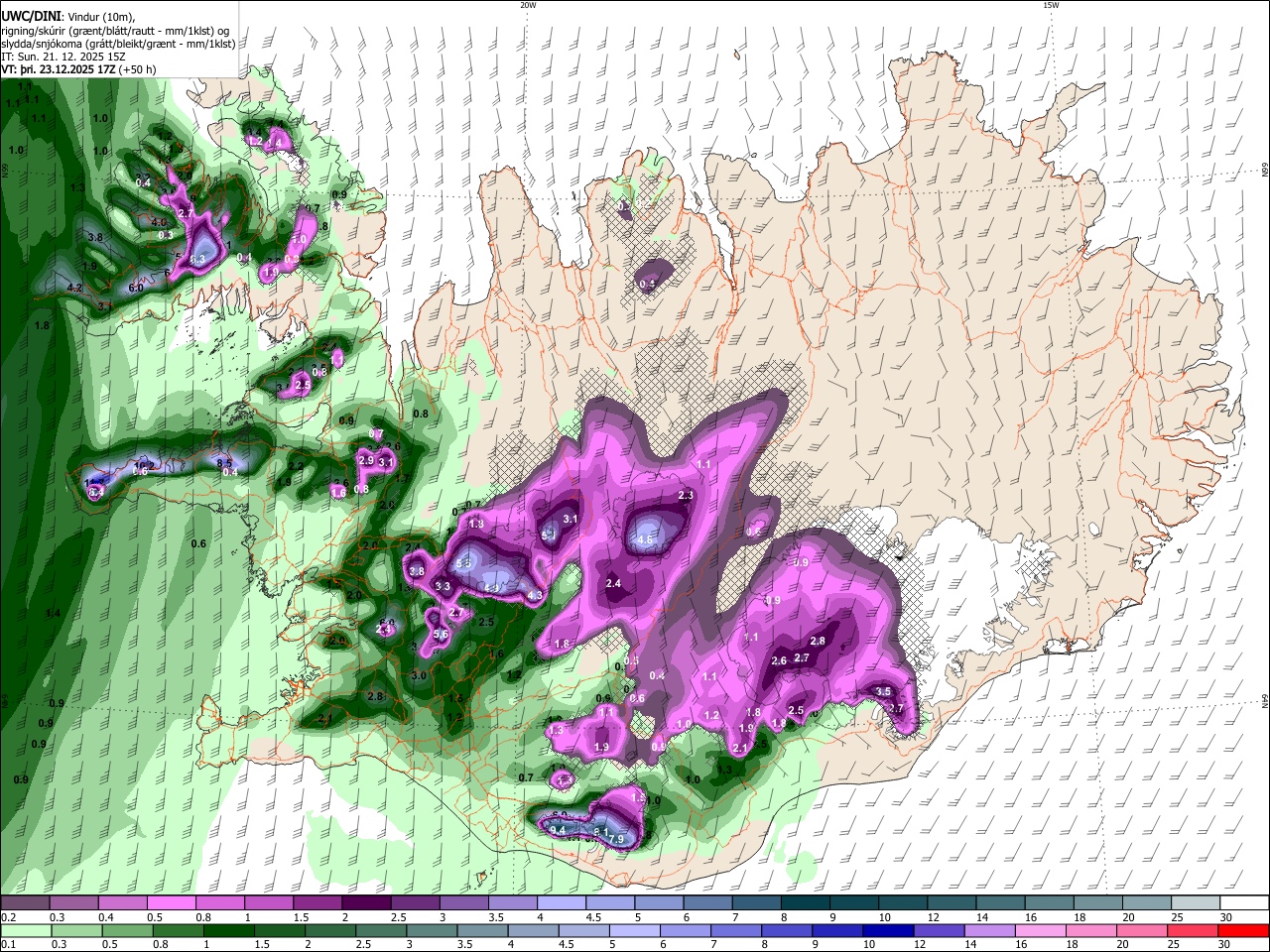Click the '8.5' precipitation value on the map
This screenshot has width=1270, height=952.
[224, 463]
